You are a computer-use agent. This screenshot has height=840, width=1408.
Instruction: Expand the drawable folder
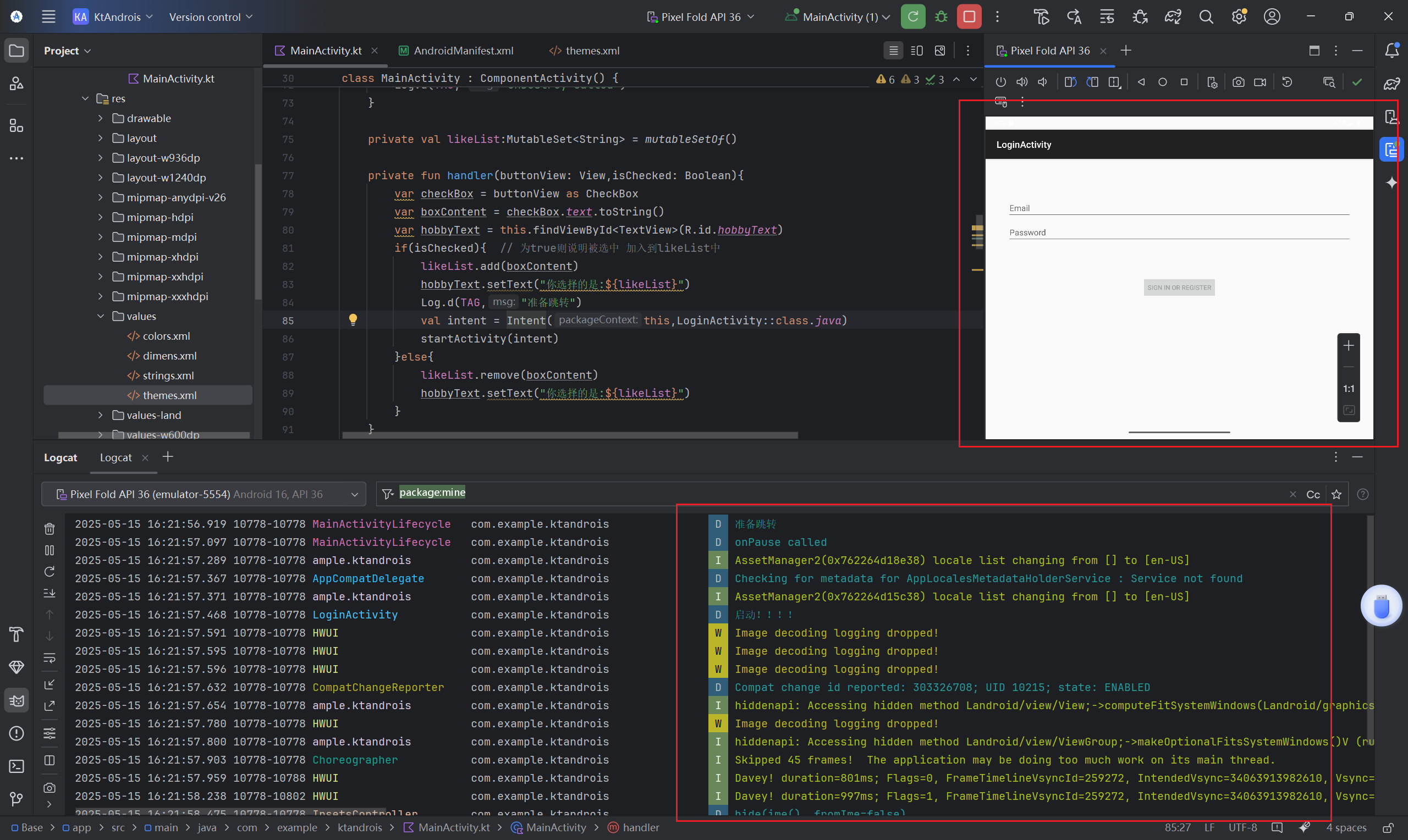pyautogui.click(x=100, y=118)
